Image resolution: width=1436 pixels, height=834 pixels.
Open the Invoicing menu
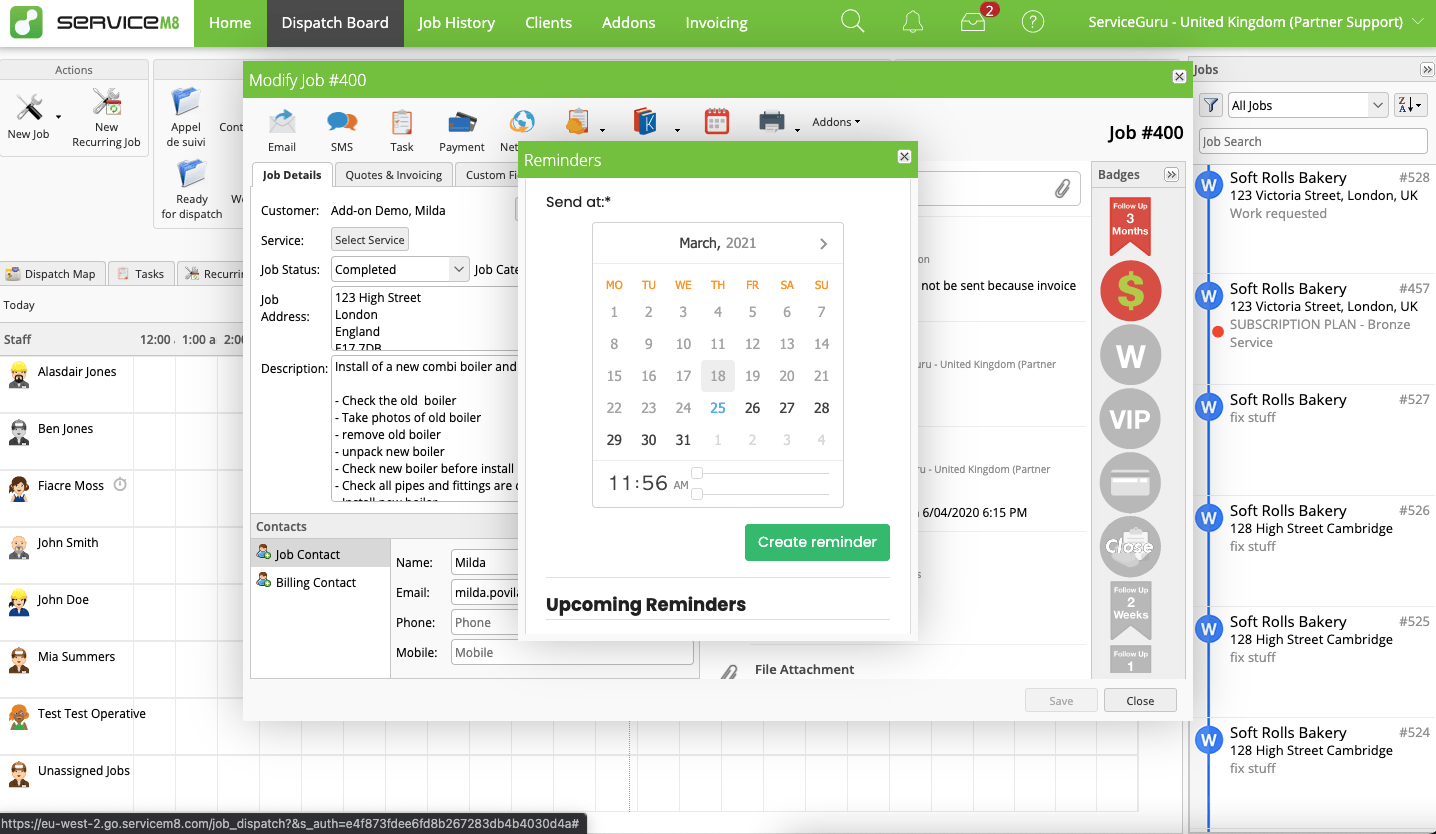716,22
